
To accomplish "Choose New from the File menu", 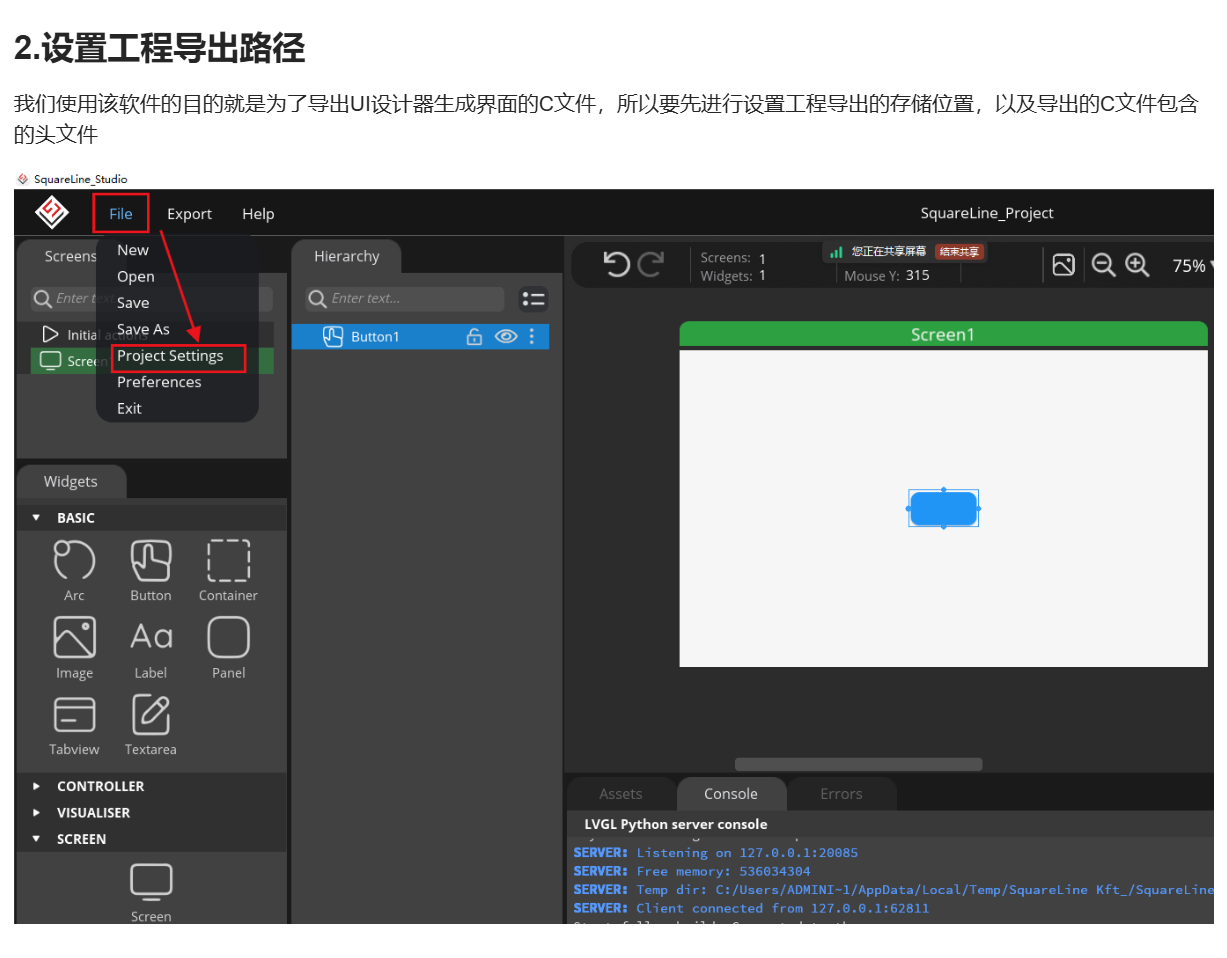I will [133, 250].
